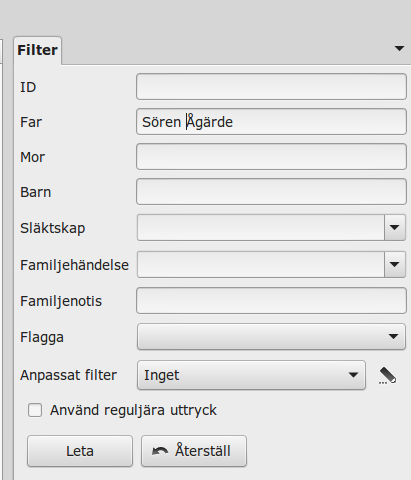Open the Familjehändelse dropdown arrow

pos(395,265)
